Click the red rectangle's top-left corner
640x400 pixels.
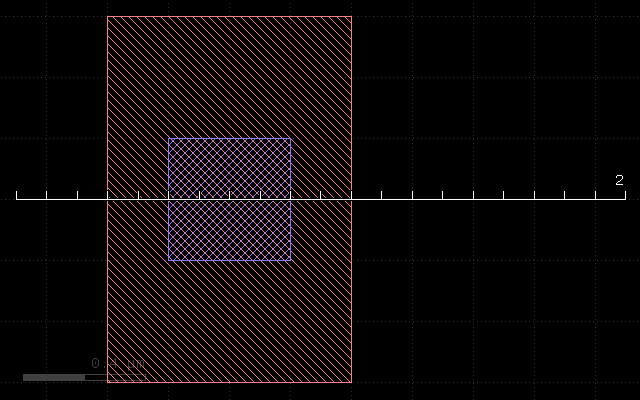[x=107, y=16]
